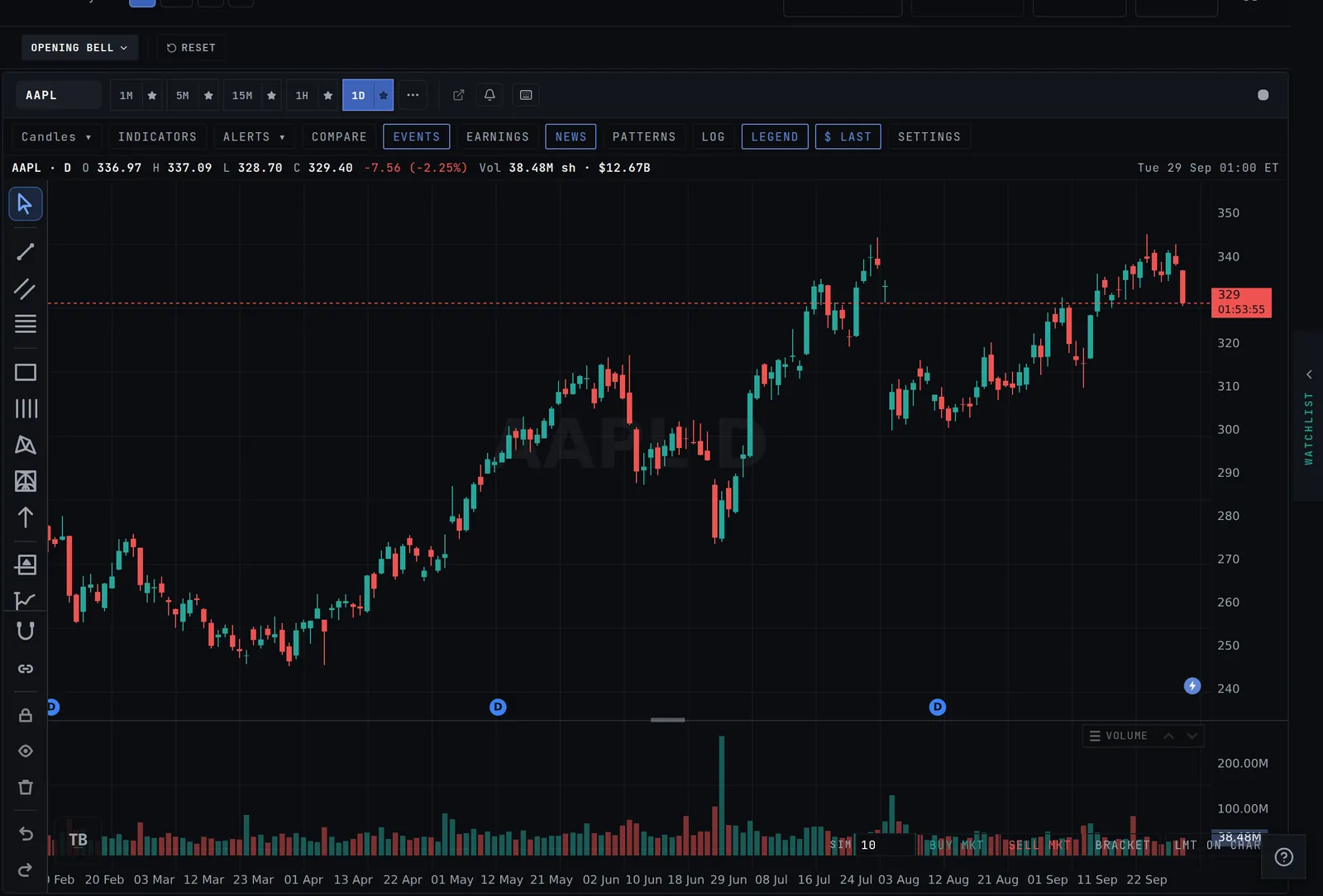Switch to the 15M timeframe

242,96
